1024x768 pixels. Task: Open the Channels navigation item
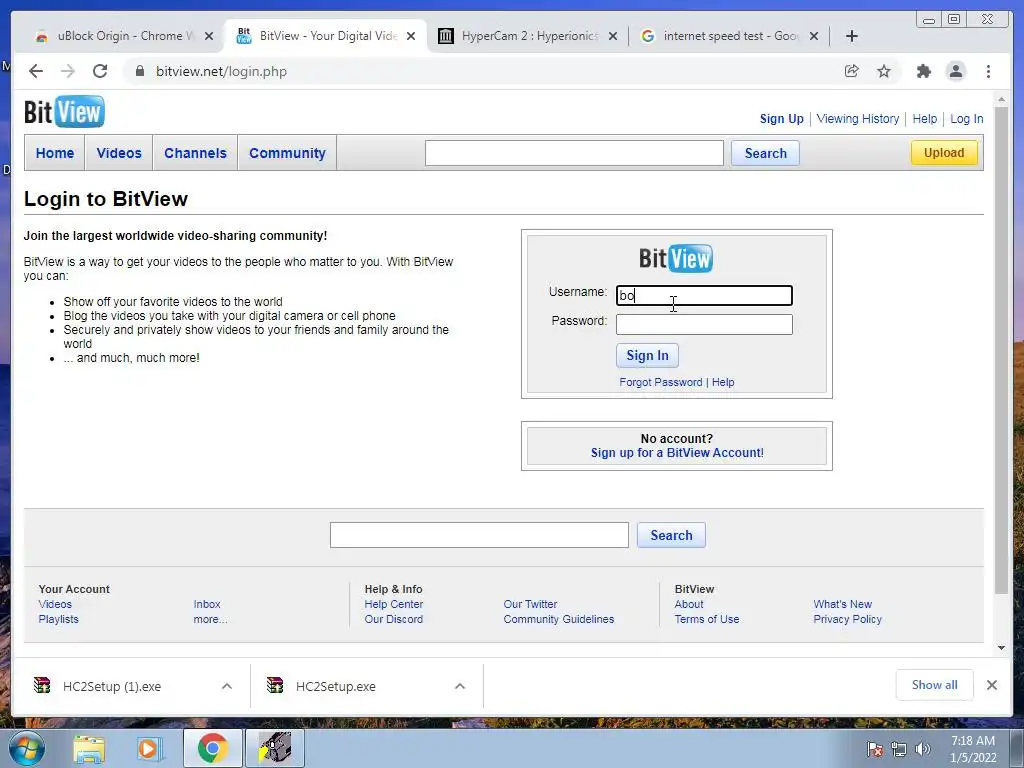[x=195, y=153]
